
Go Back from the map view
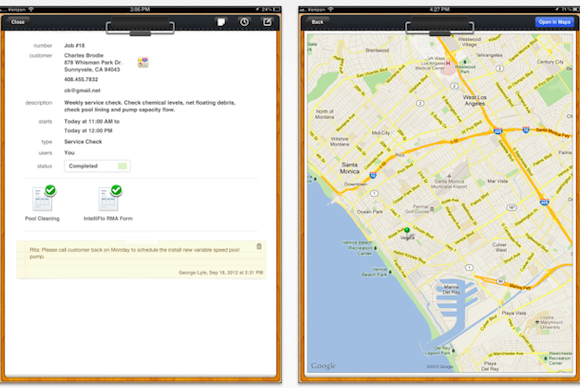pyautogui.click(x=317, y=22)
